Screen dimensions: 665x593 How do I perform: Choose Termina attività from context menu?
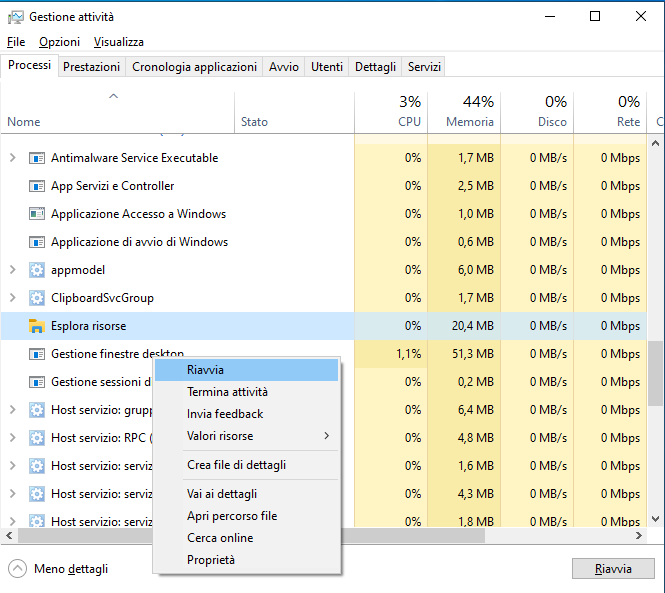tap(227, 392)
